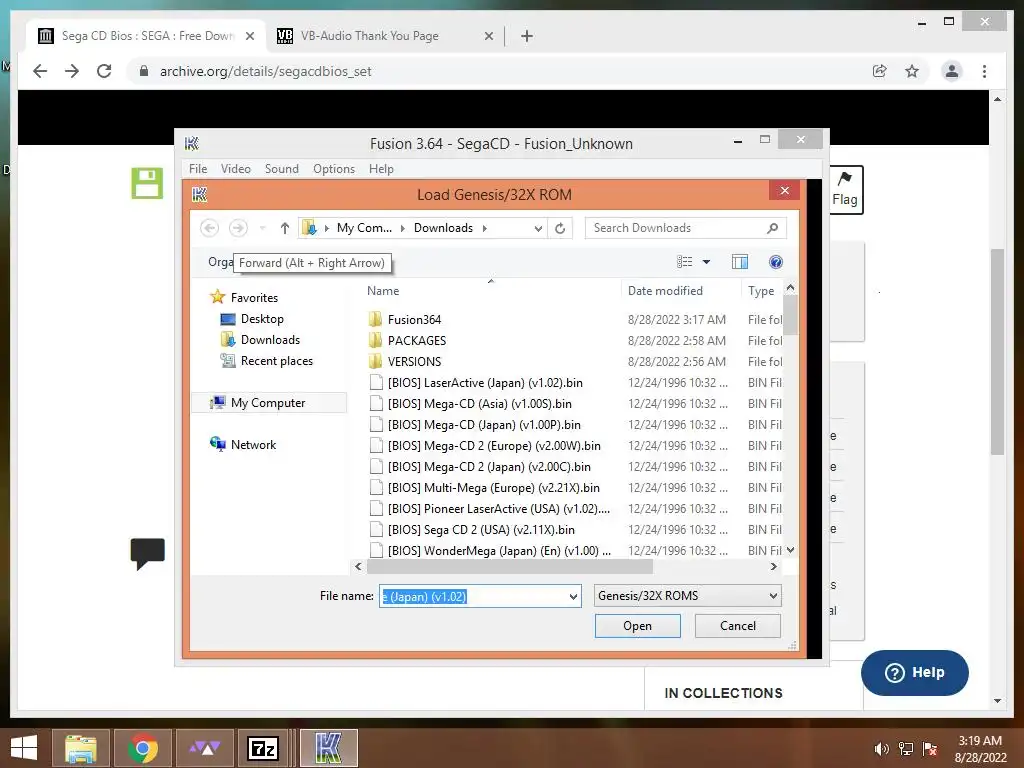Expand the Downloads breadcrumb arrow
Image resolution: width=1024 pixels, height=768 pixels.
click(485, 228)
